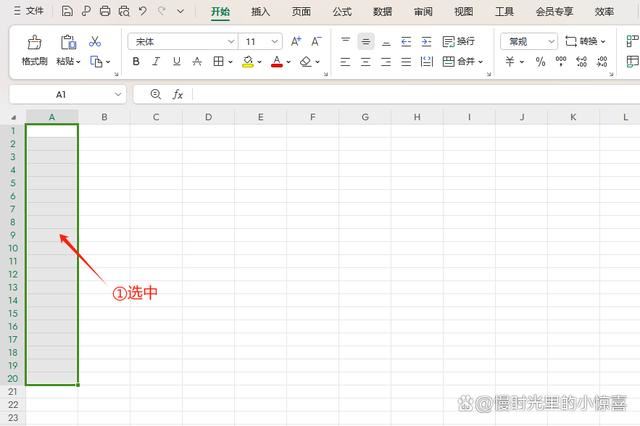Click Justify alignment icon
Image resolution: width=640 pixels, height=426 pixels.
click(406, 62)
